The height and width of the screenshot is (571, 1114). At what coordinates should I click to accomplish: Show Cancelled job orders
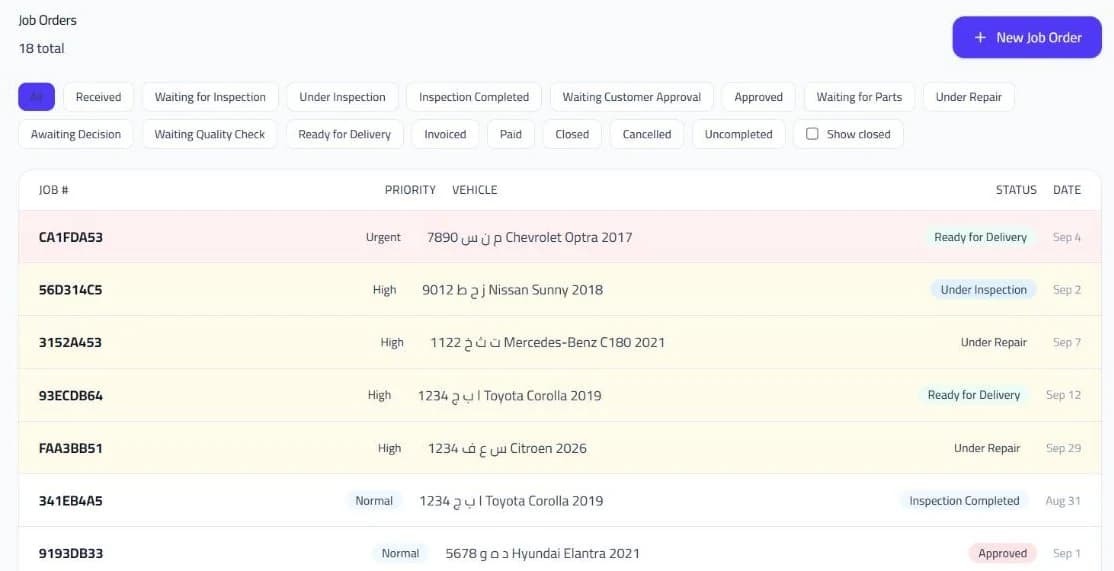(x=647, y=134)
